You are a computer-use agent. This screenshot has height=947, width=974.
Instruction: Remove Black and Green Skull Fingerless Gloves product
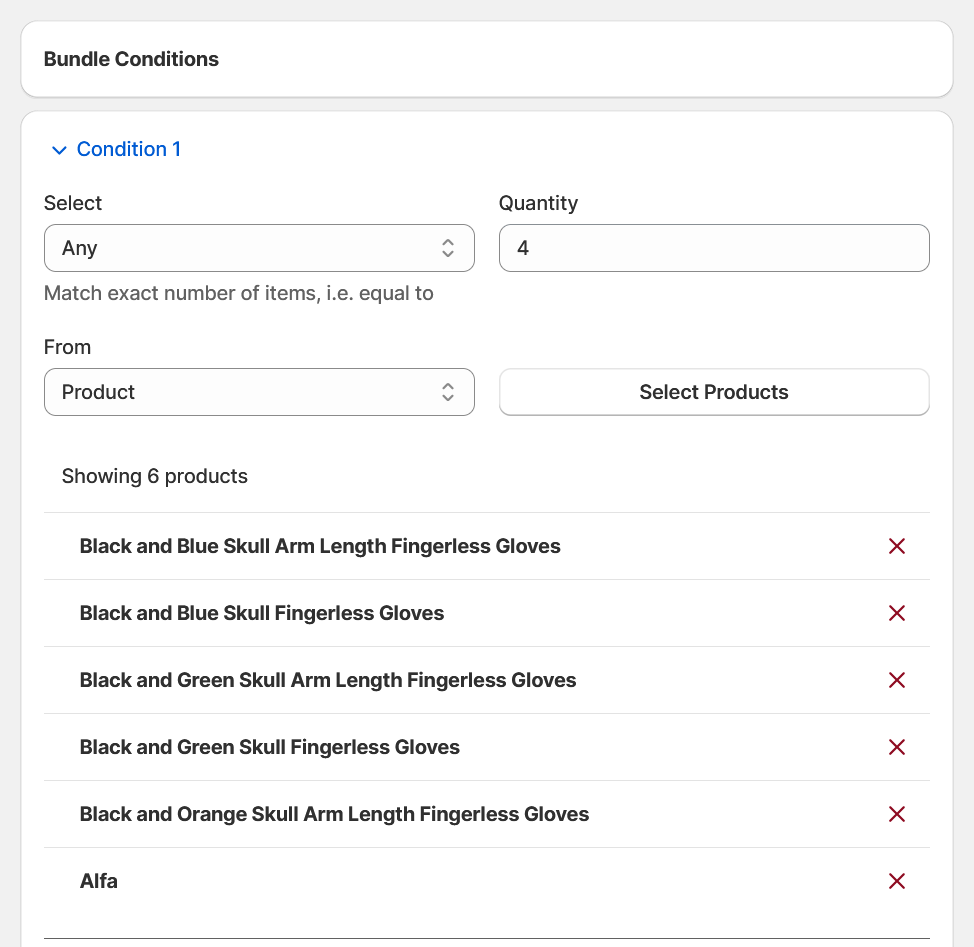[897, 747]
